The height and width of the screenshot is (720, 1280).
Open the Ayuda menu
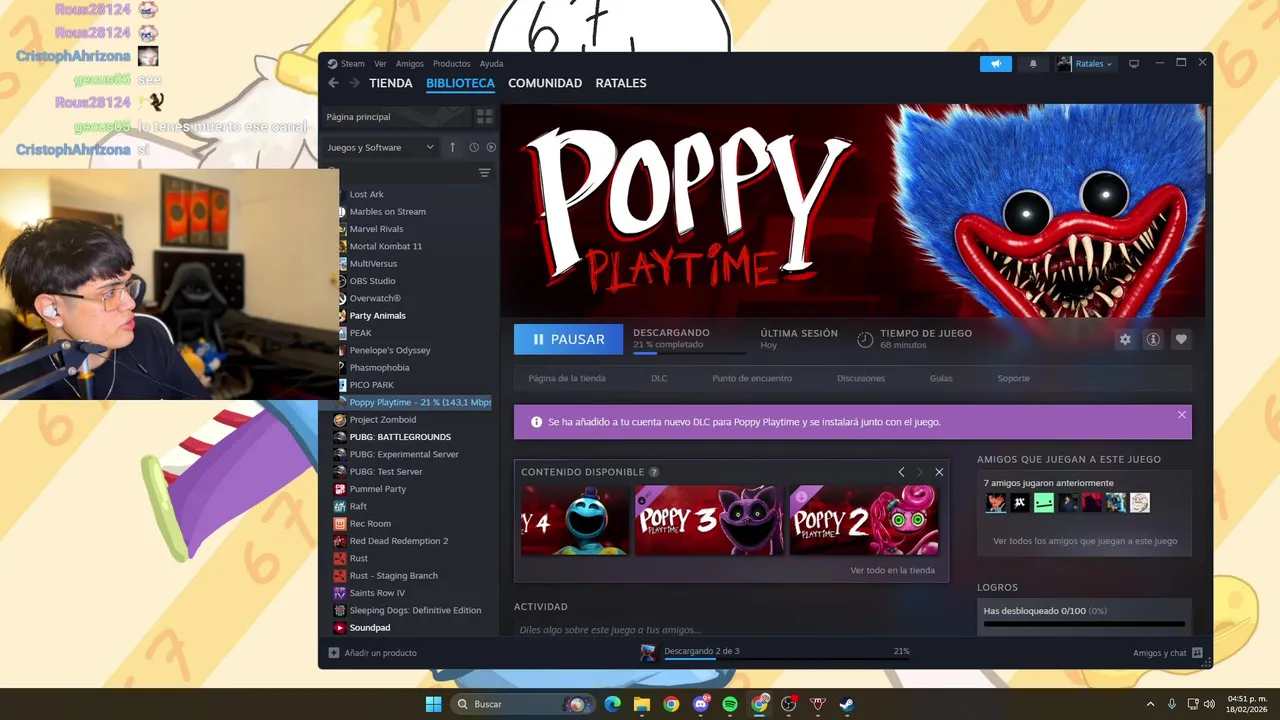pyautogui.click(x=491, y=64)
